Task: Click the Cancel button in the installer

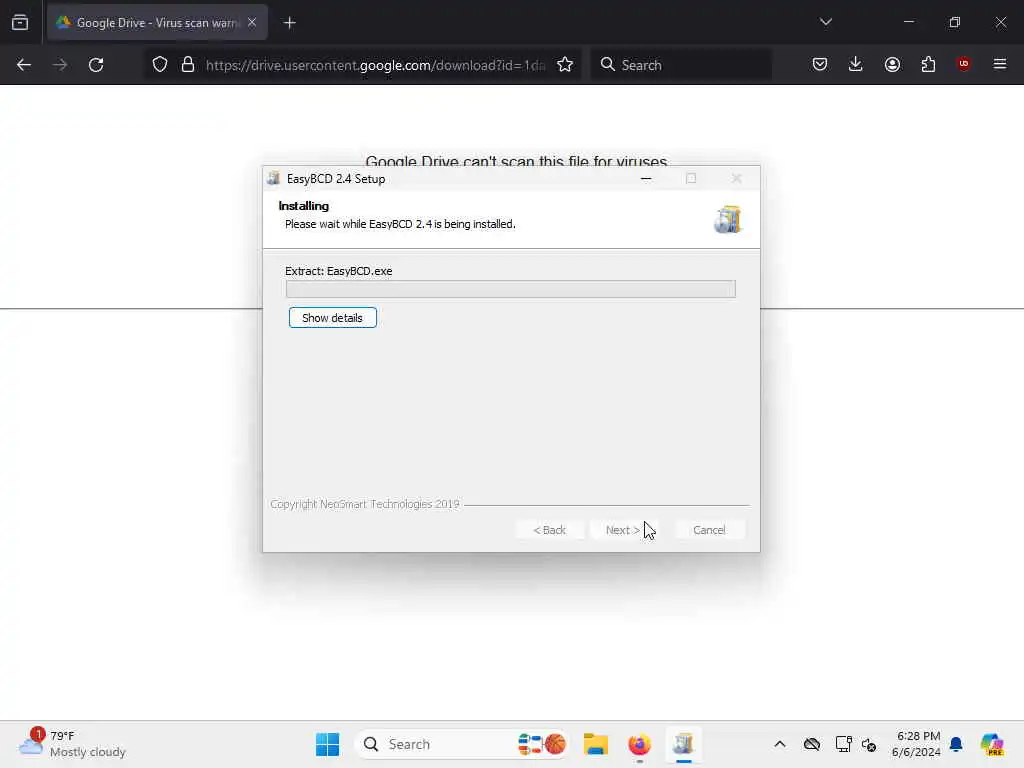Action: [709, 530]
